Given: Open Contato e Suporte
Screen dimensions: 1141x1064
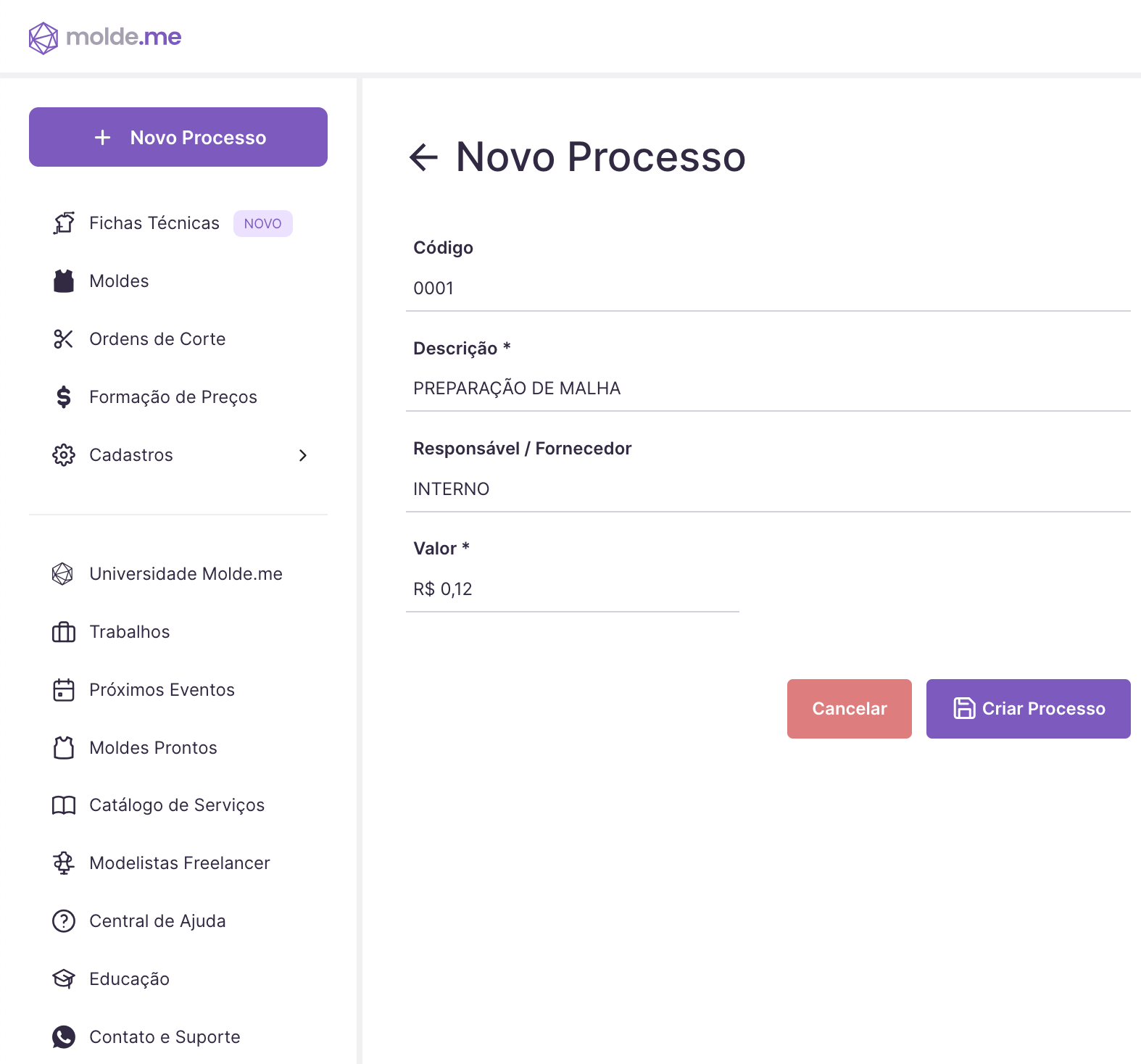Looking at the screenshot, I should pyautogui.click(x=165, y=1037).
